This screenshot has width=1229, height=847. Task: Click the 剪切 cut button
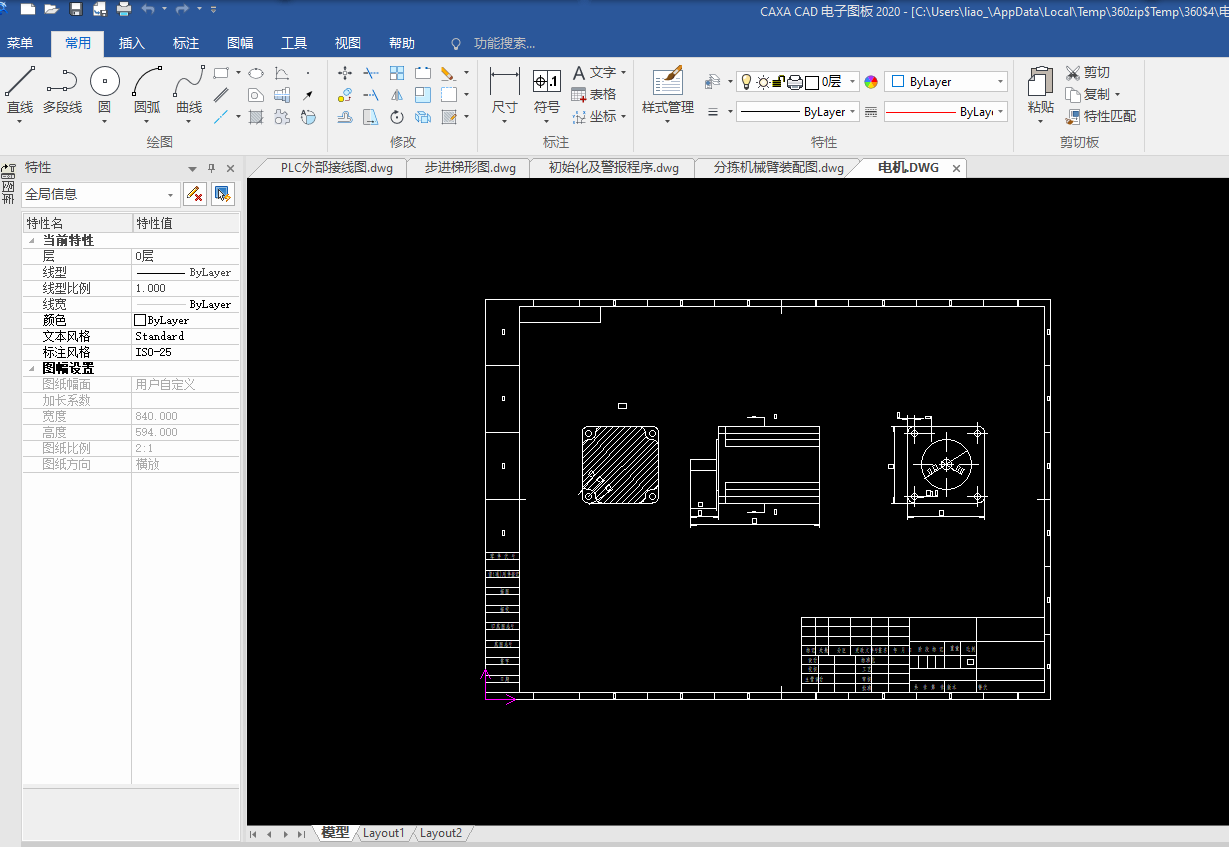click(1088, 72)
